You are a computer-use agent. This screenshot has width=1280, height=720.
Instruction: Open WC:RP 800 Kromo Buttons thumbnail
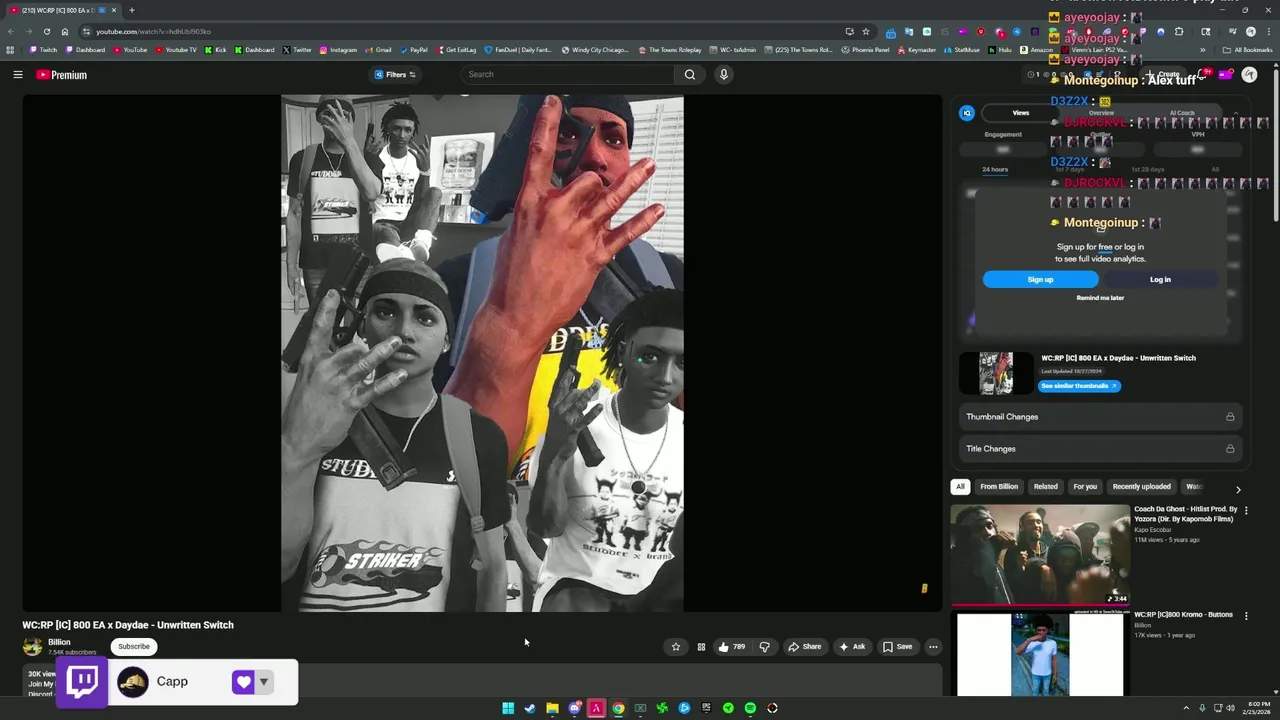(x=1040, y=653)
